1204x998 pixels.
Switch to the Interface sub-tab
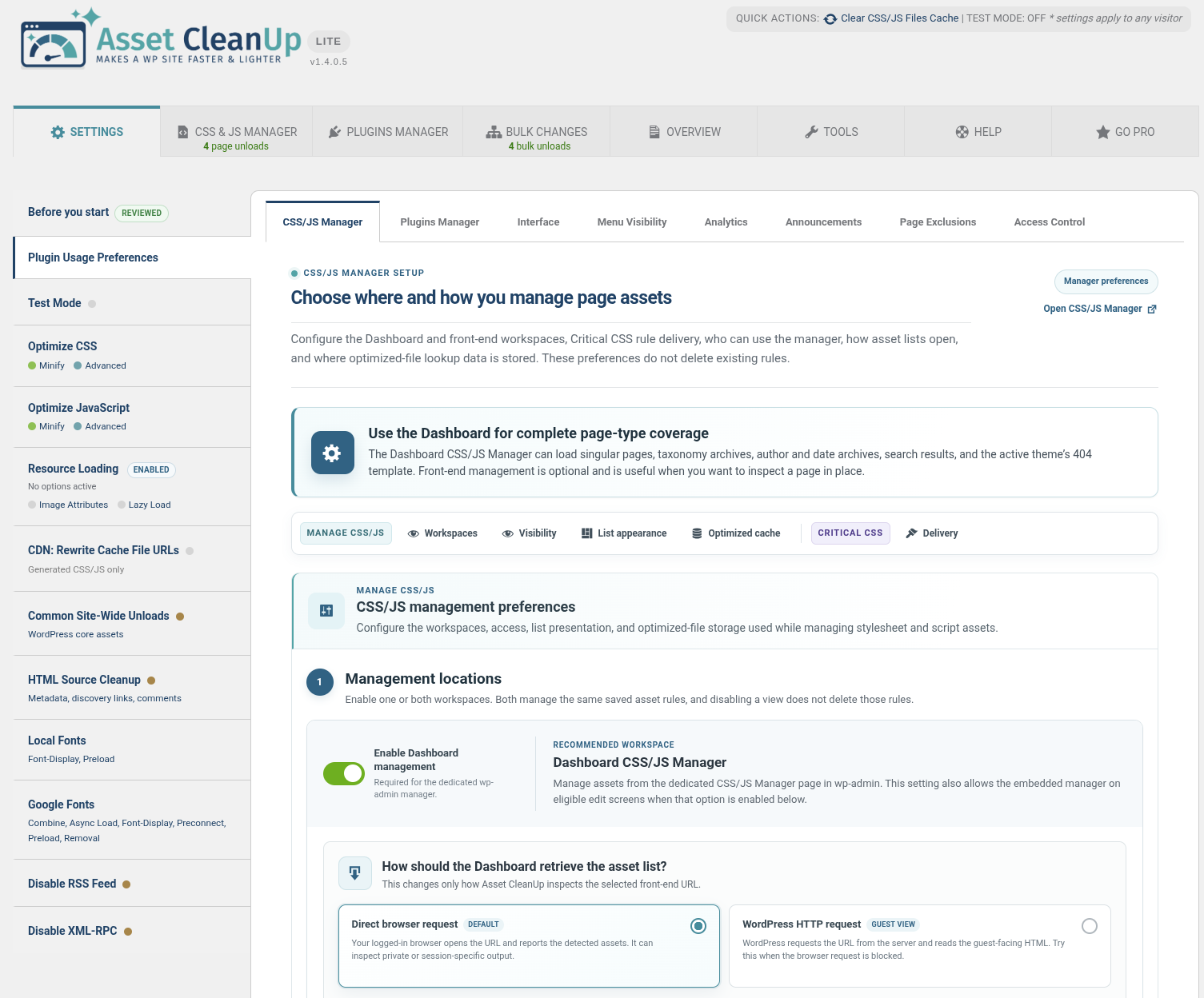538,222
